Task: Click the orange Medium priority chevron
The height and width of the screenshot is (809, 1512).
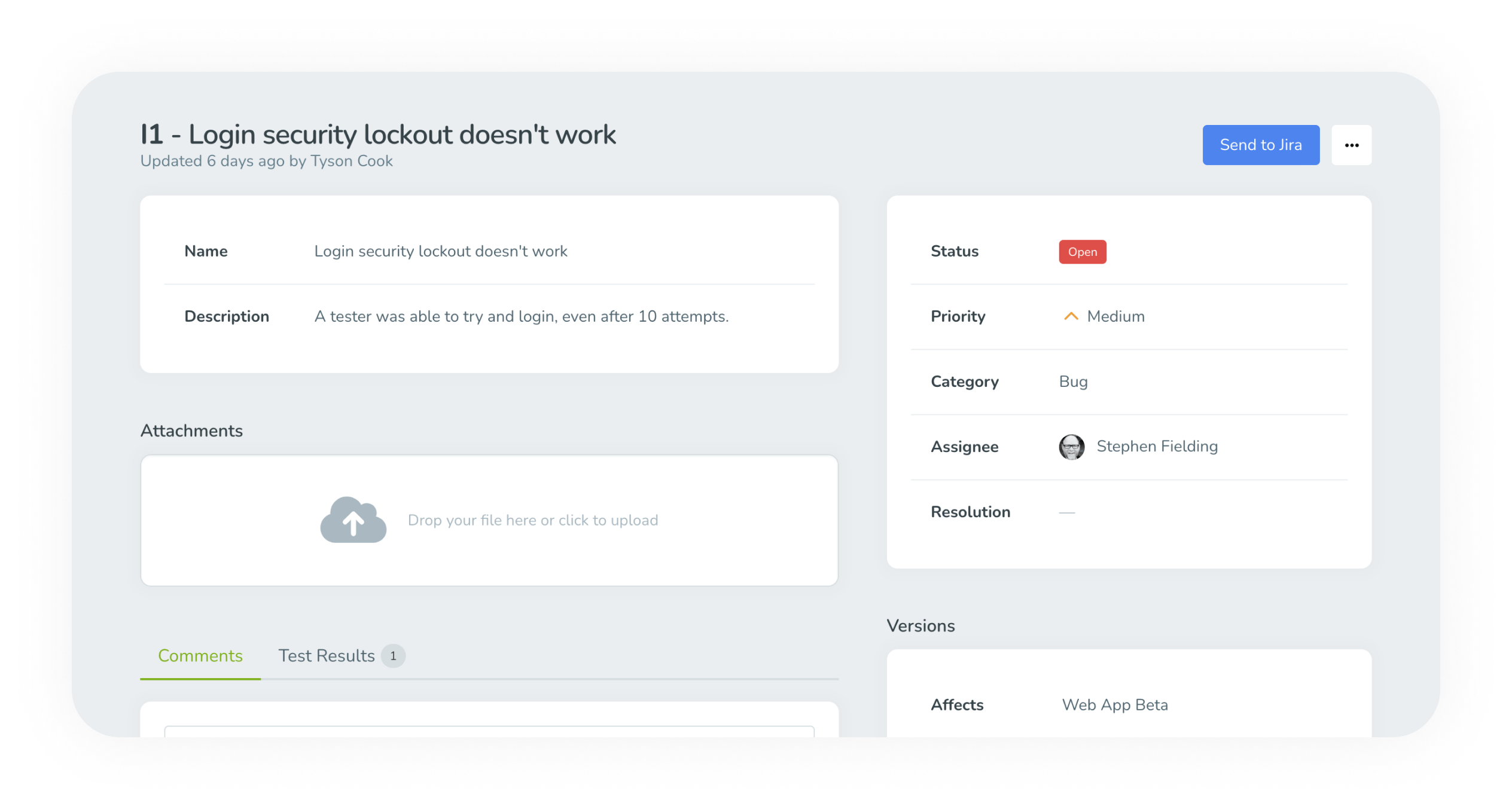Action: click(1071, 316)
